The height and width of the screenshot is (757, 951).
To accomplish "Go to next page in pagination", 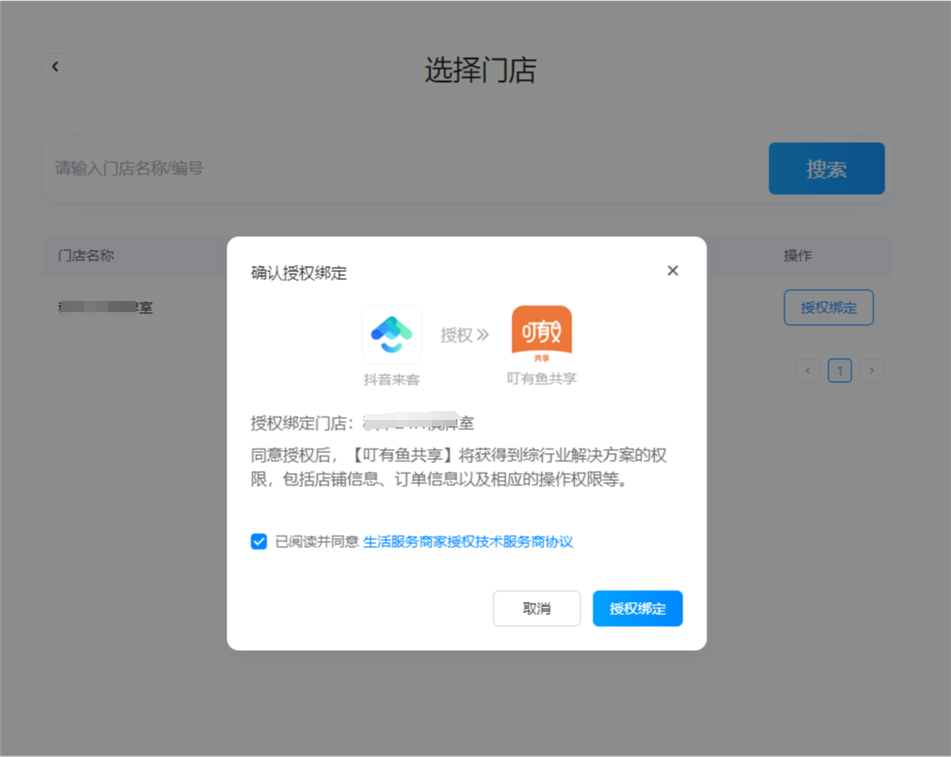I will (x=872, y=371).
